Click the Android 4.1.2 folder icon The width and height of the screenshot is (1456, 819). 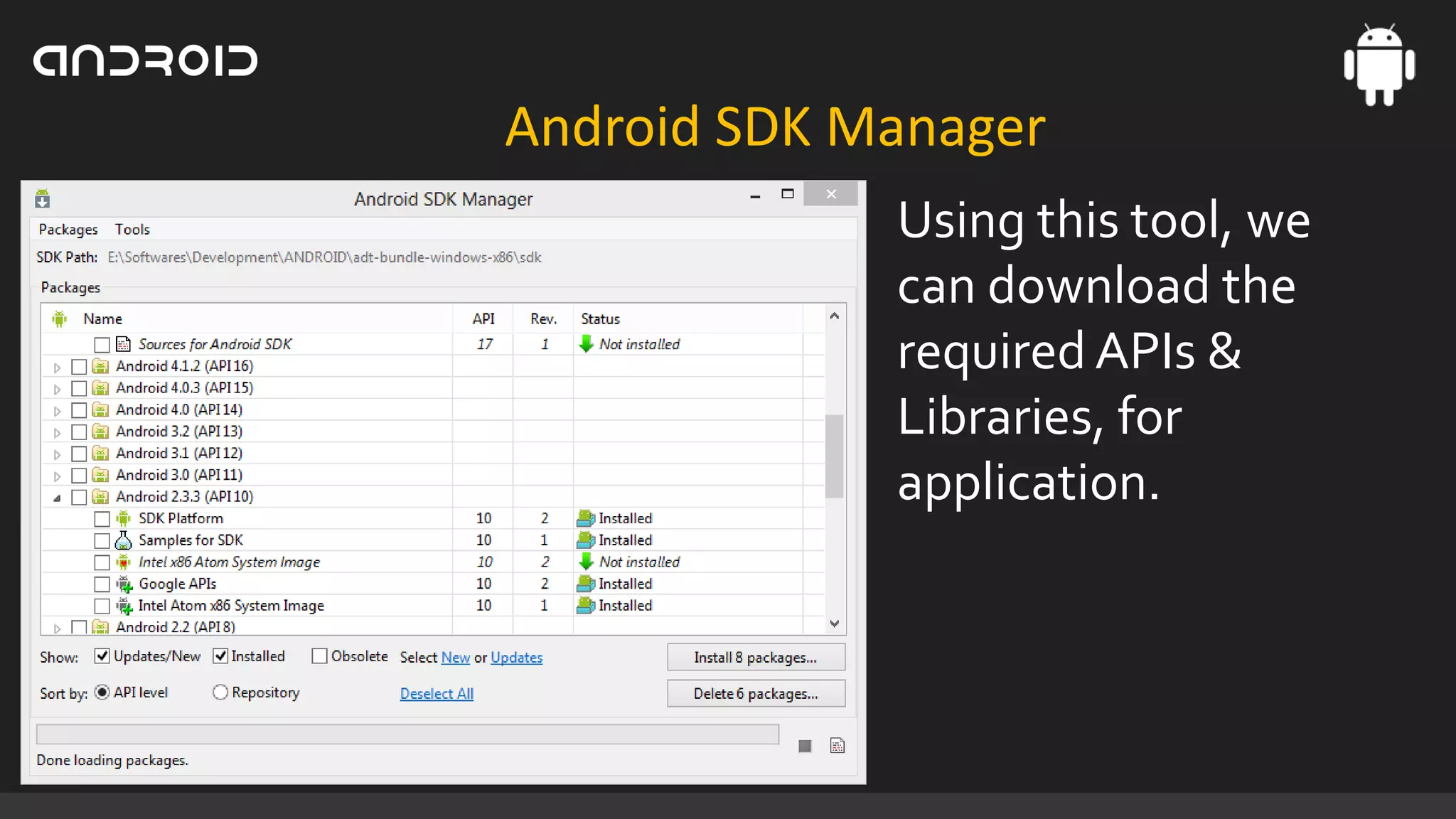(x=101, y=366)
